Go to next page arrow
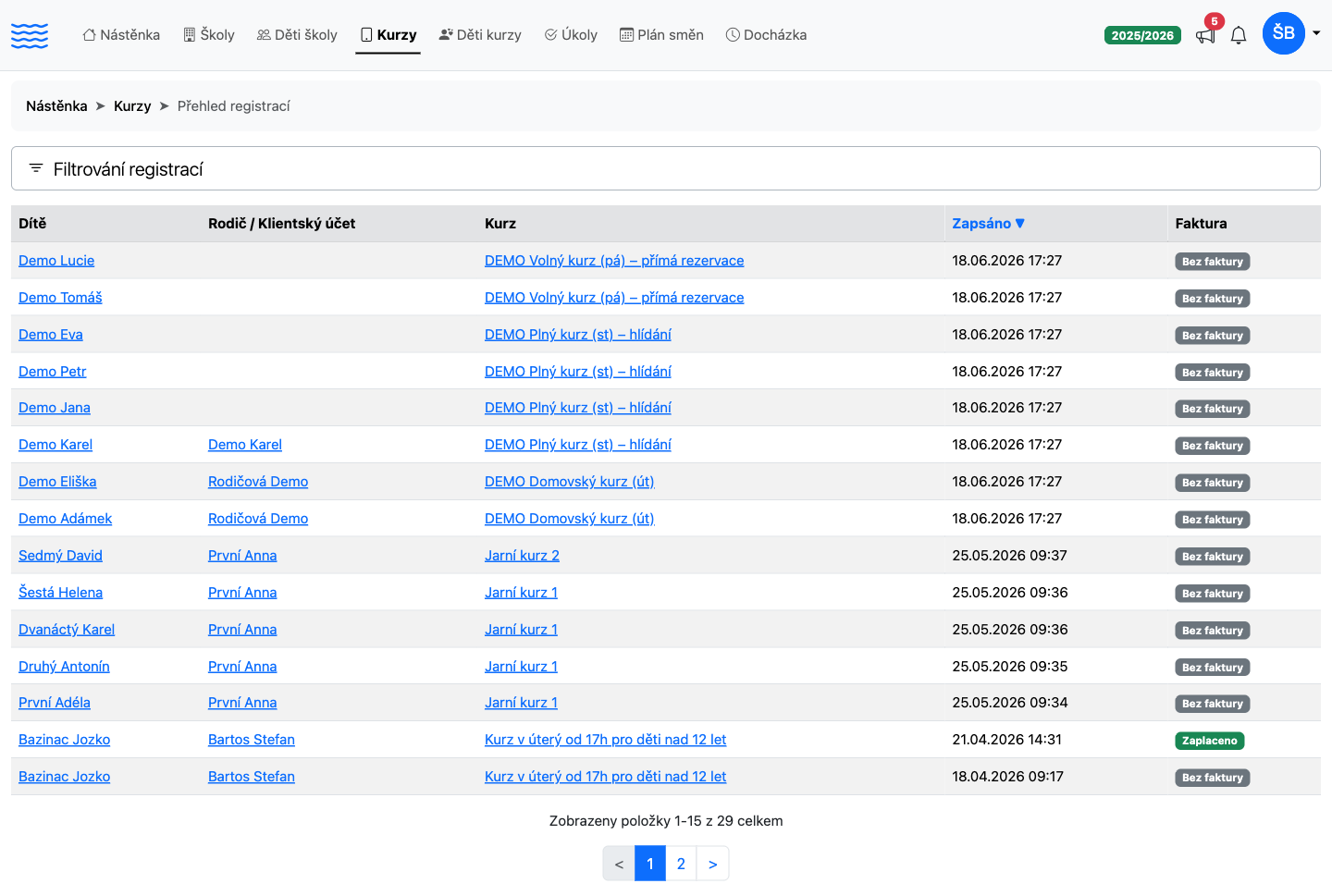The height and width of the screenshot is (896, 1332). tap(712, 864)
